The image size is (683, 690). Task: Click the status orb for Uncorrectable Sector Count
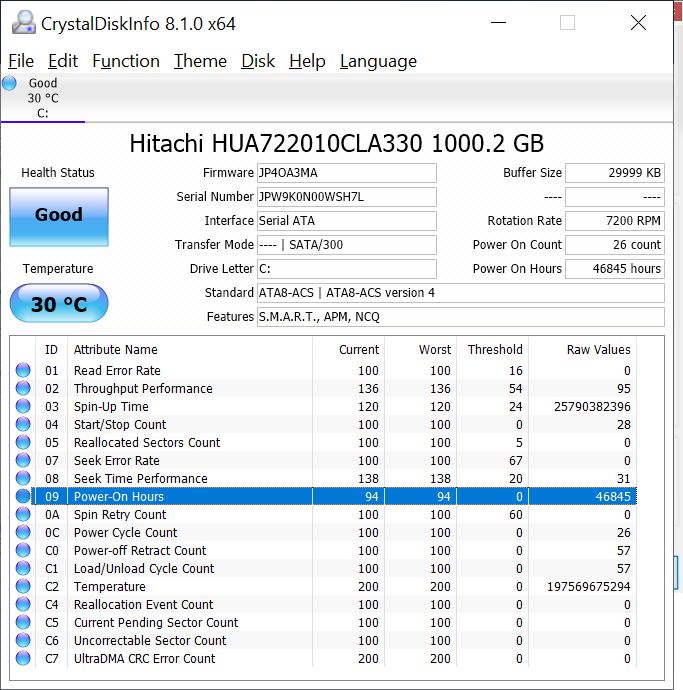point(23,641)
